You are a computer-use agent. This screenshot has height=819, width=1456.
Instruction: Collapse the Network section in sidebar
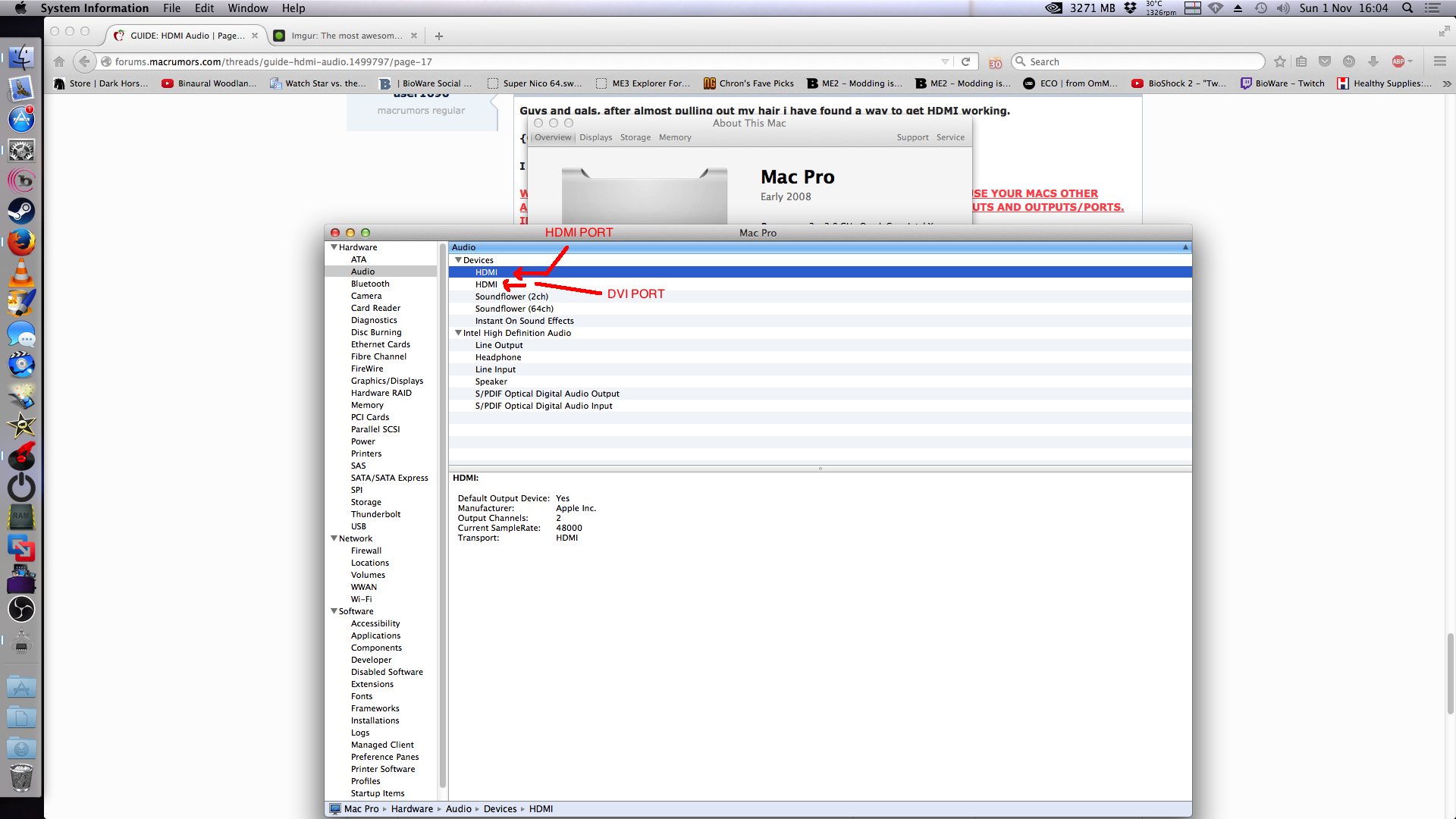point(334,538)
